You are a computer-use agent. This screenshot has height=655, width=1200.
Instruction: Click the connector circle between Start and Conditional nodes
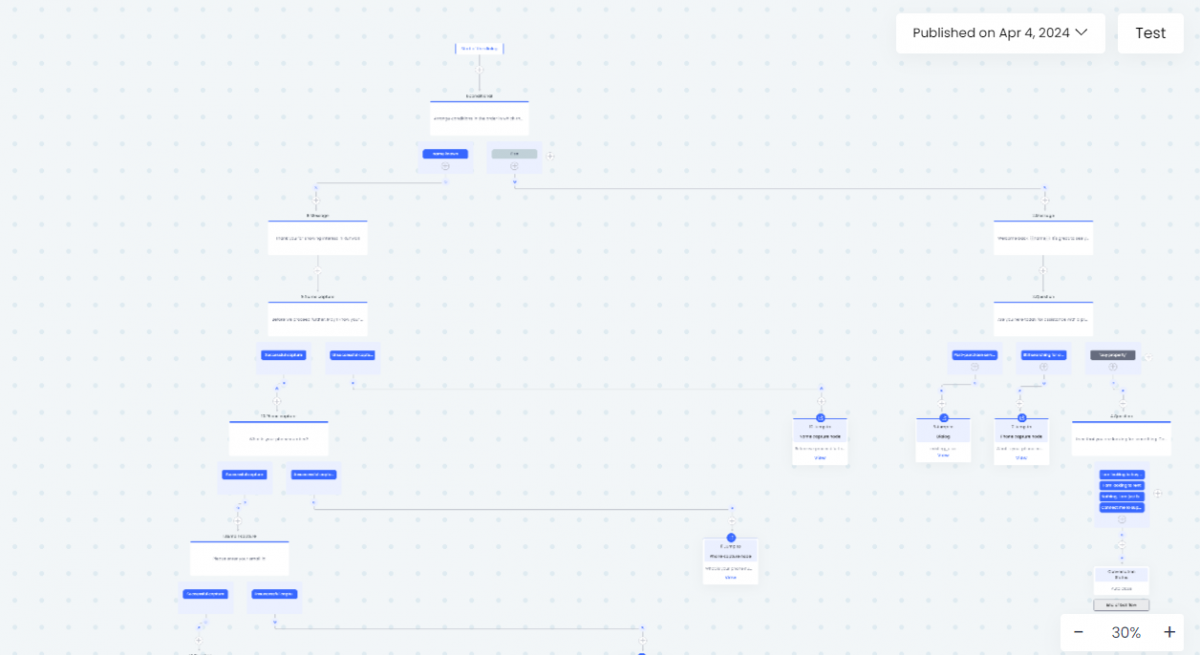point(479,70)
